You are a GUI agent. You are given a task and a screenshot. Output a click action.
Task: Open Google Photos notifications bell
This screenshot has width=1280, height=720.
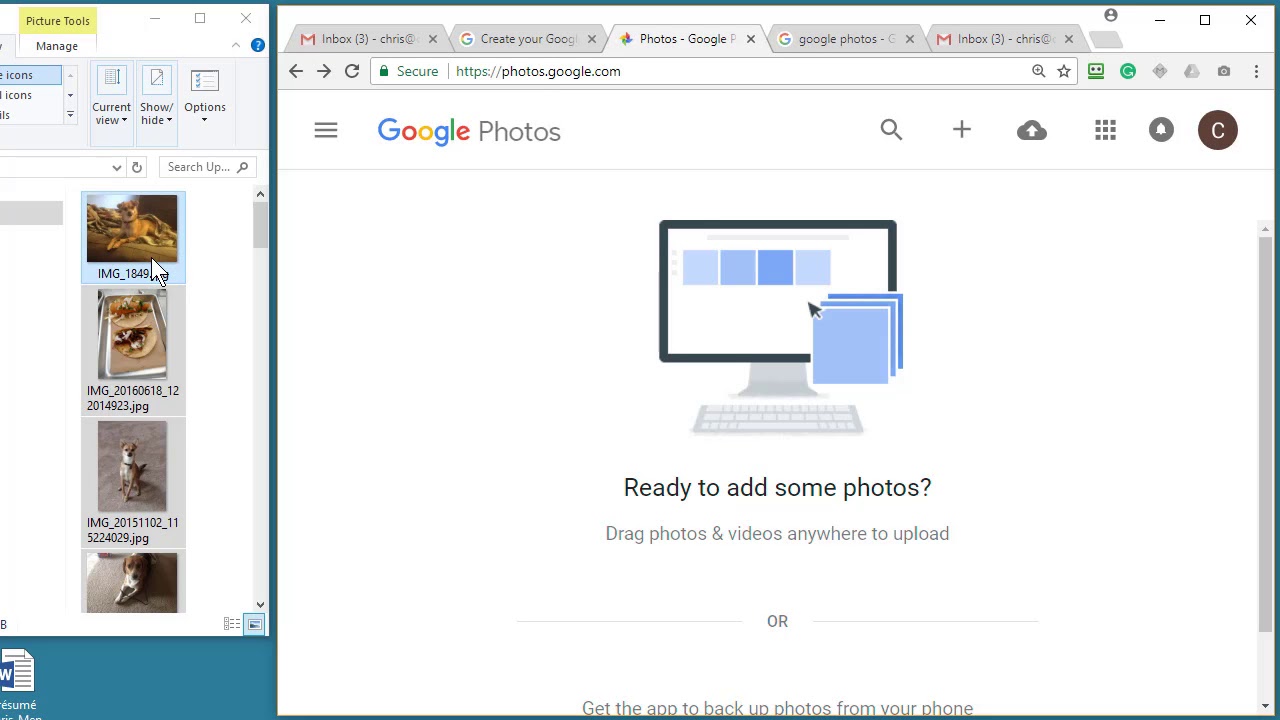pos(1161,130)
